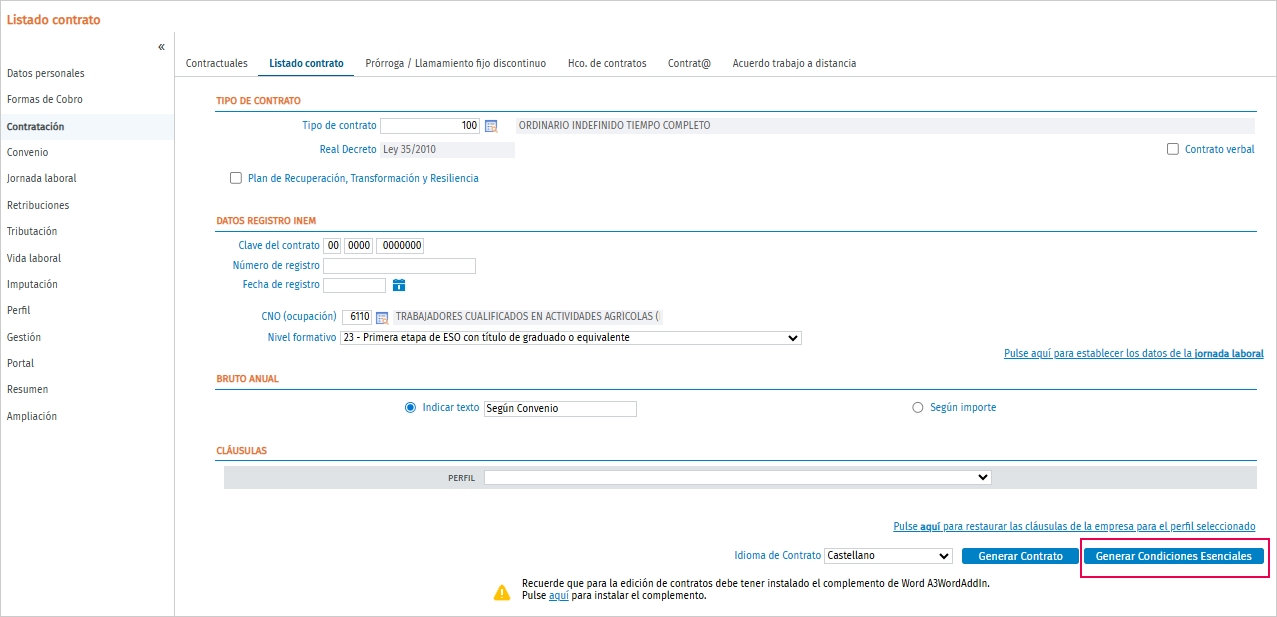The image size is (1277, 617).
Task: Open the Tipo de contrato lookup icon
Action: (x=490, y=126)
